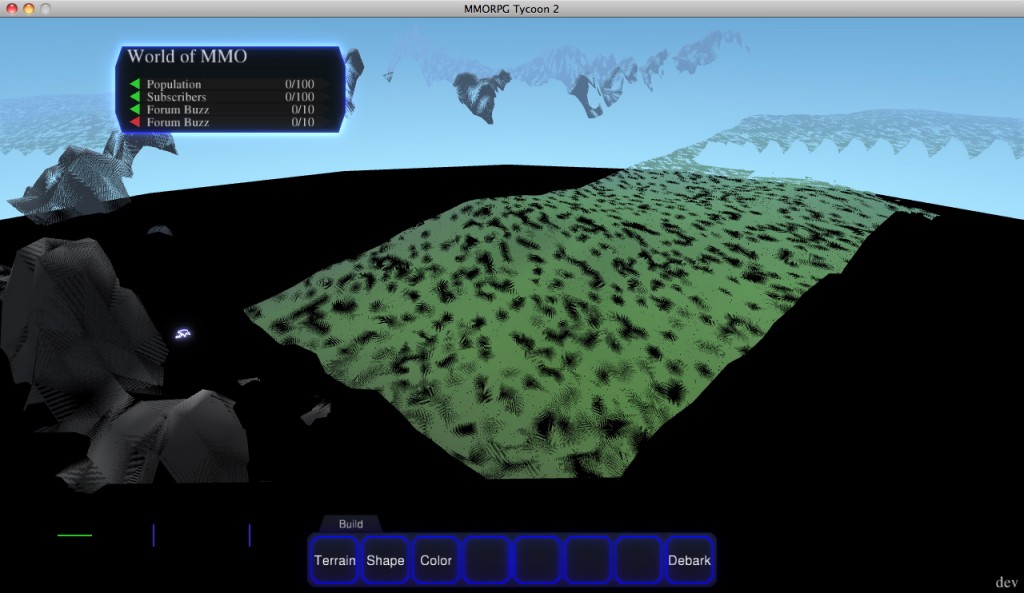Click the MMORPG Tycoon 2 window title
The image size is (1024, 593).
511,9
